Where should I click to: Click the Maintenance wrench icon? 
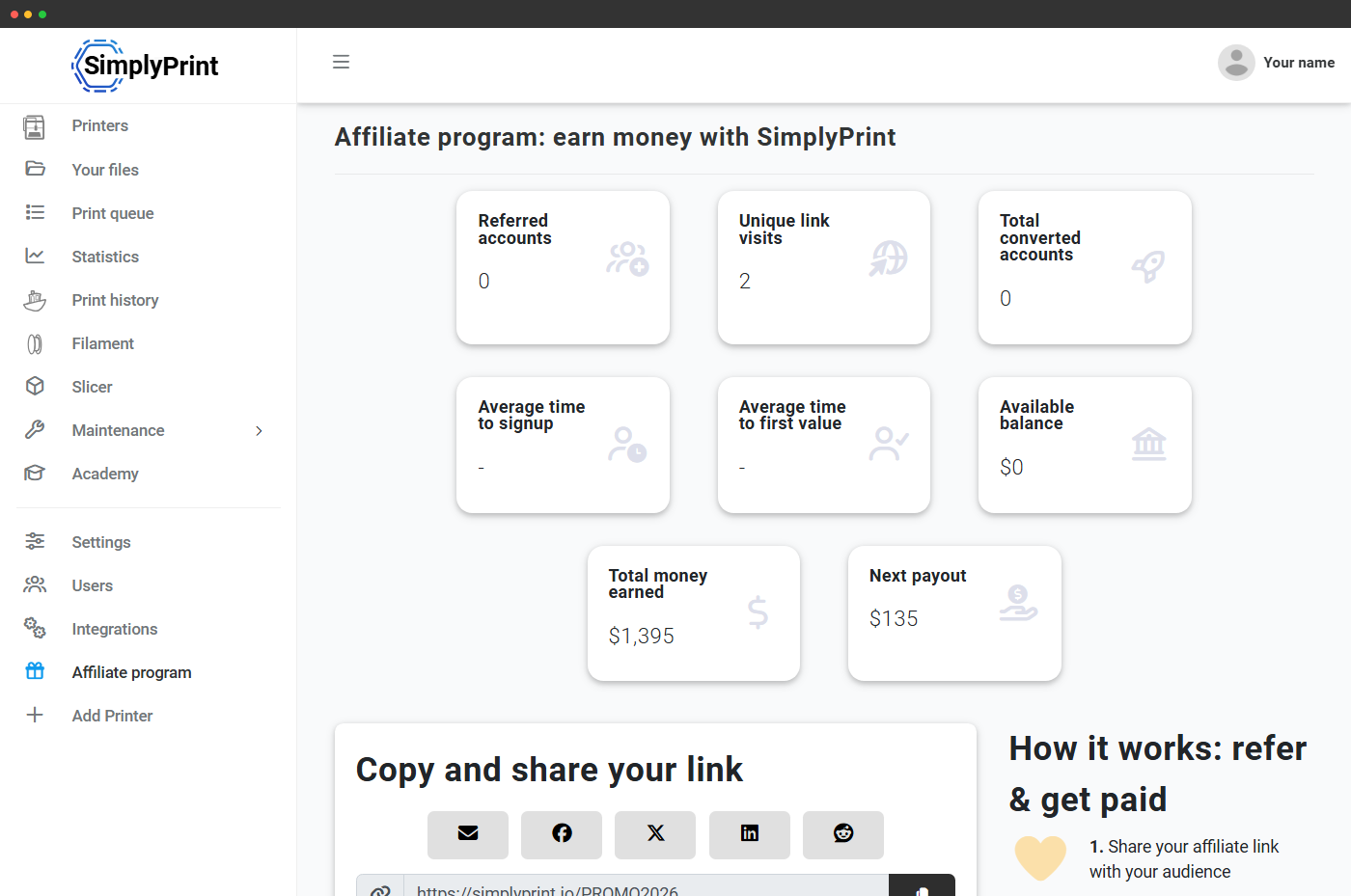click(x=35, y=429)
